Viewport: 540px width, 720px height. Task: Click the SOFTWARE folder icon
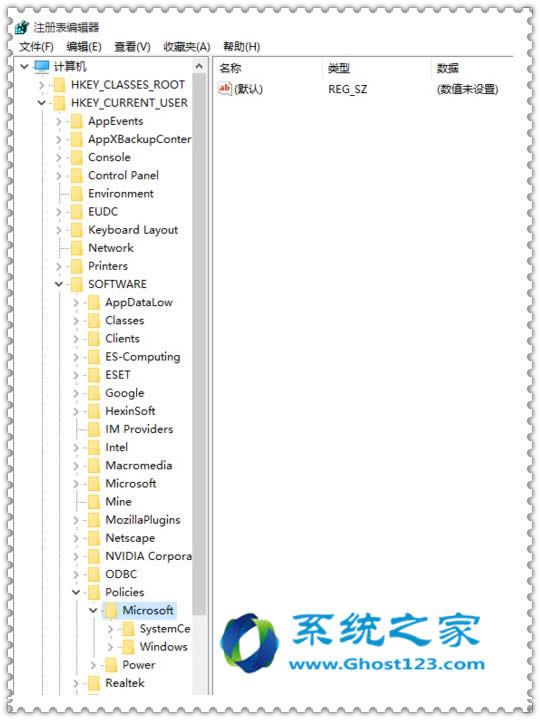pos(77,284)
